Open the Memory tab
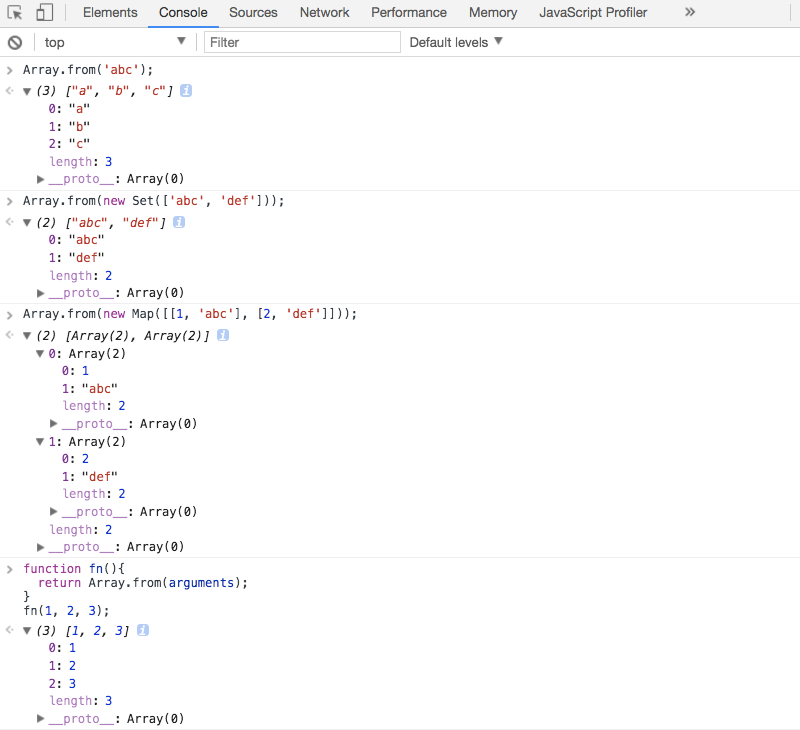The height and width of the screenshot is (730, 800). point(493,12)
